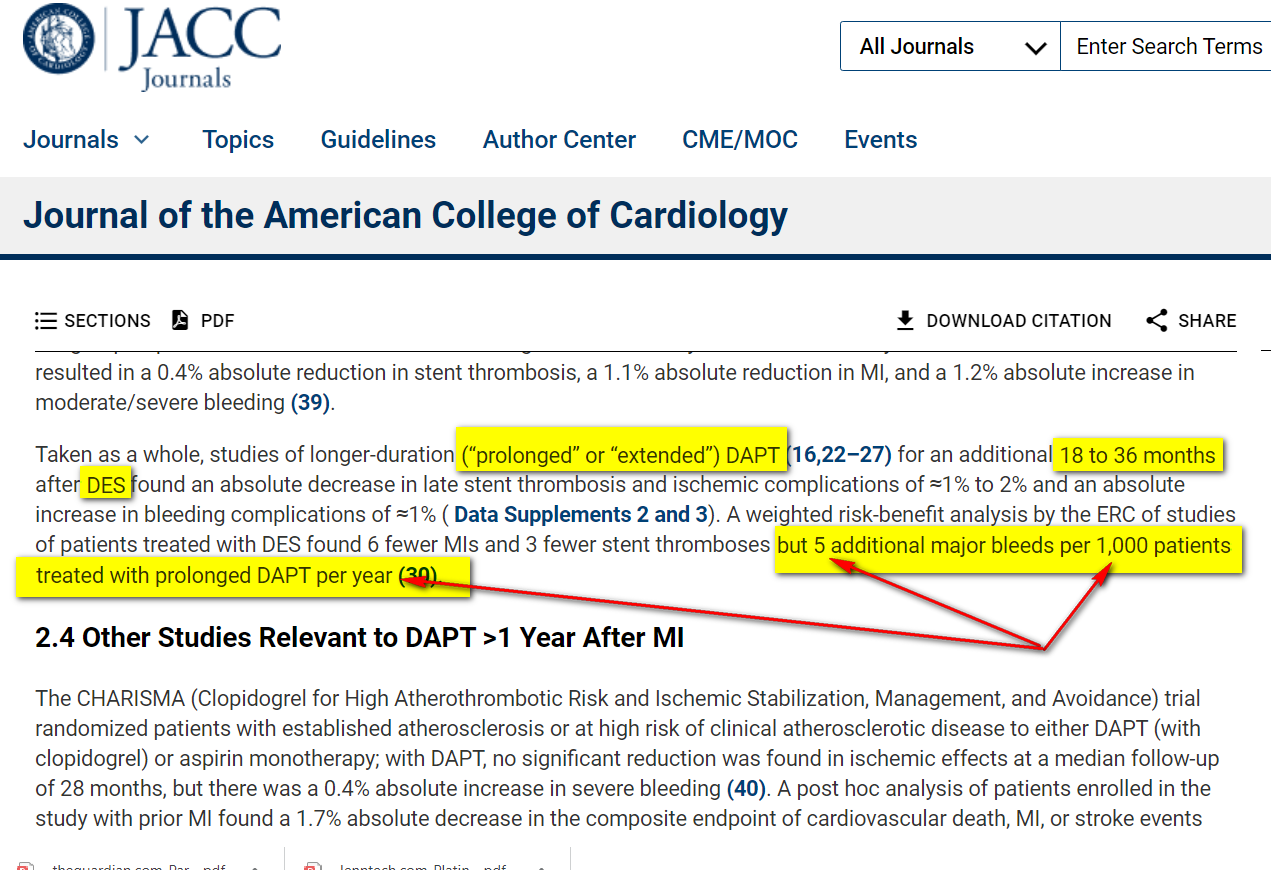
Task: Click the Download Citation text button
Action: point(1019,321)
